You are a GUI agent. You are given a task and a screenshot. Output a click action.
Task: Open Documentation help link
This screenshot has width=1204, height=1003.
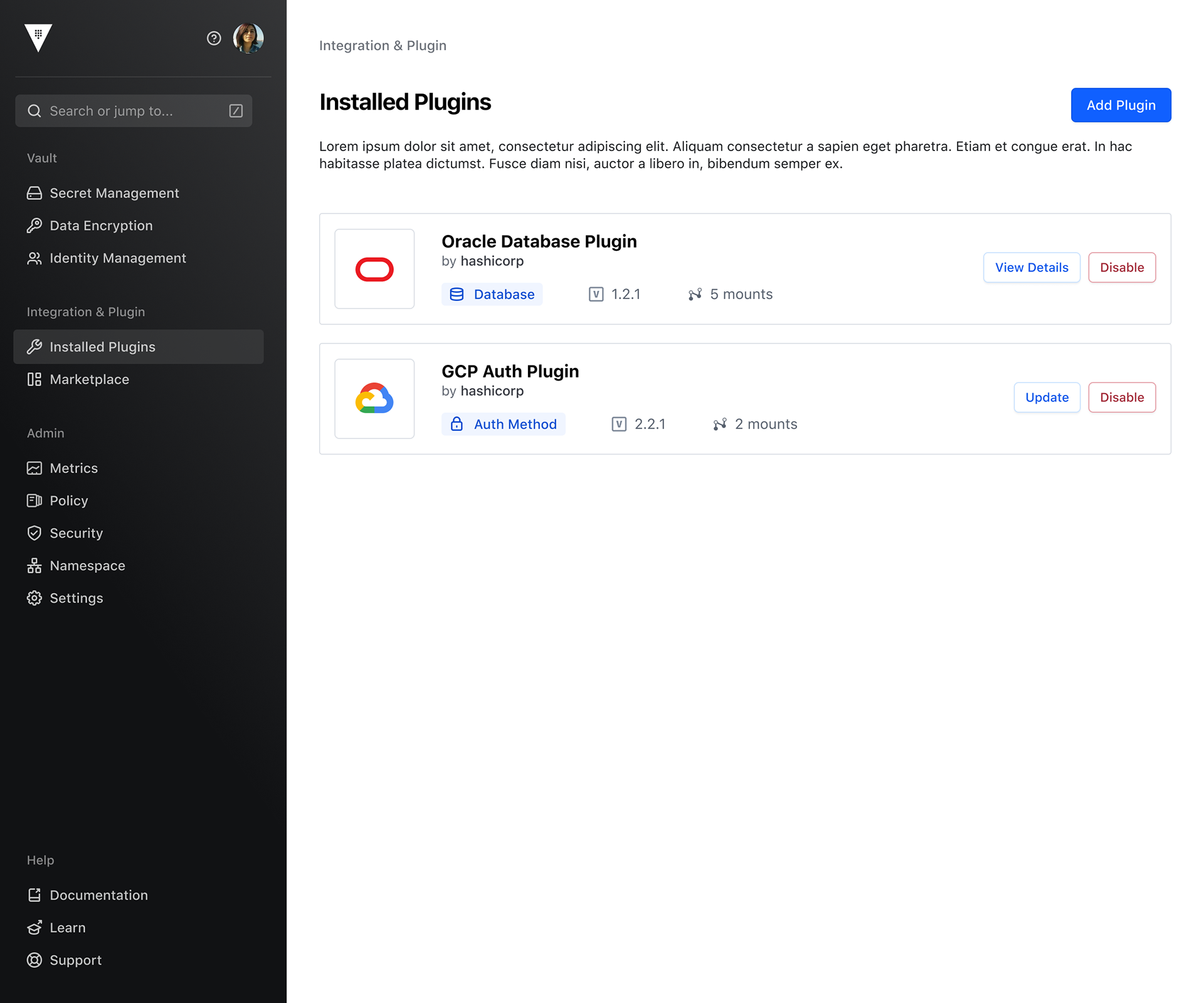click(x=98, y=895)
